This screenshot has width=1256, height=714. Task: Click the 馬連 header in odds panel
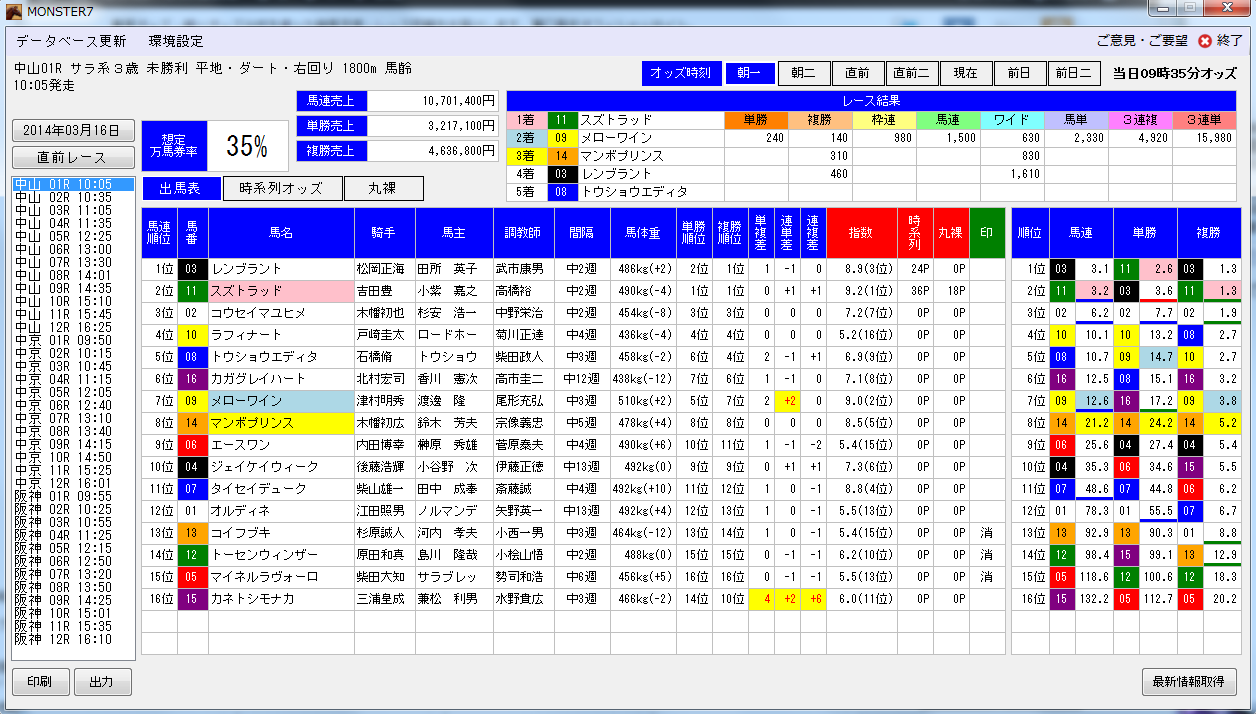pyautogui.click(x=1080, y=232)
